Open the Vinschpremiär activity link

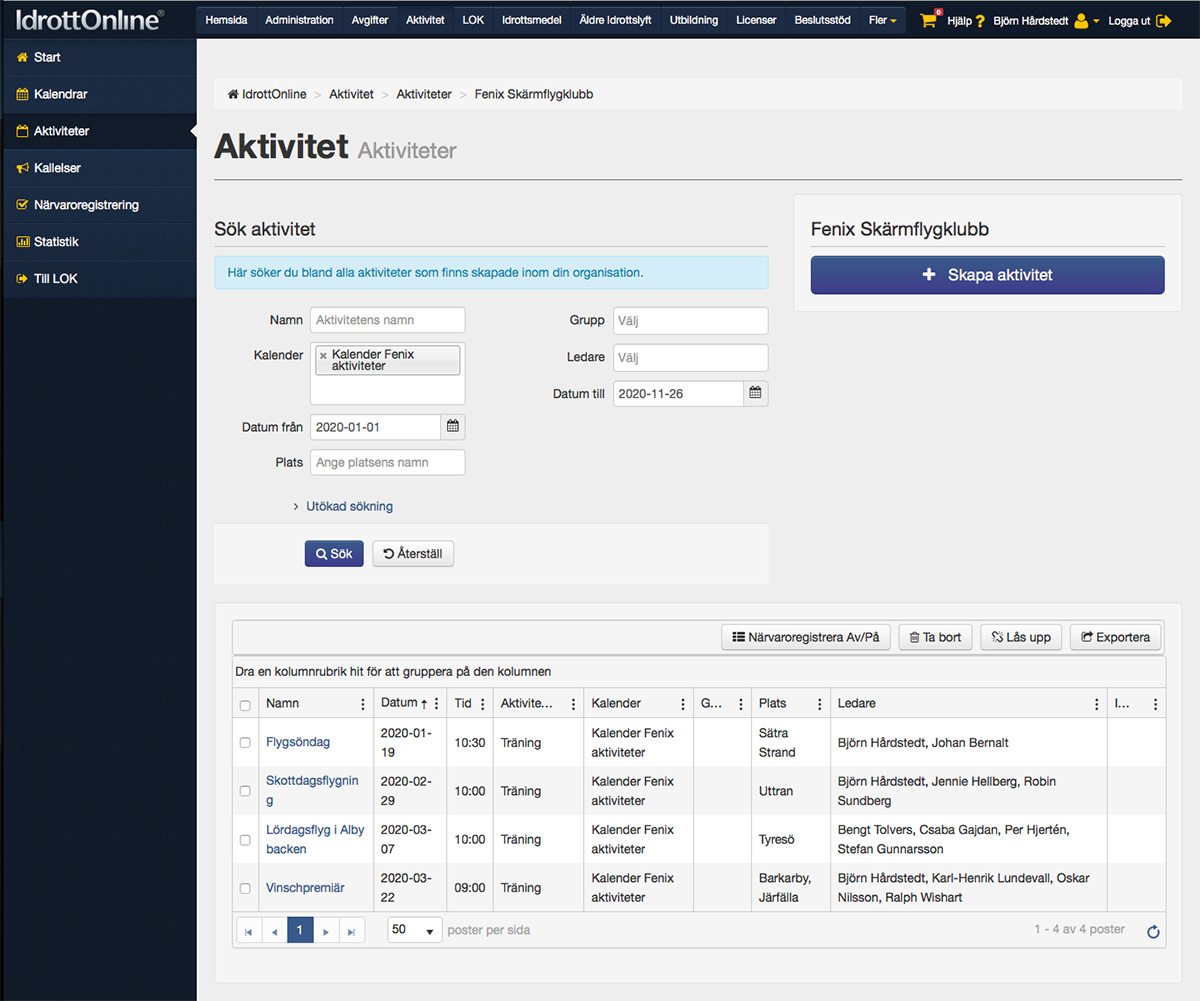305,888
